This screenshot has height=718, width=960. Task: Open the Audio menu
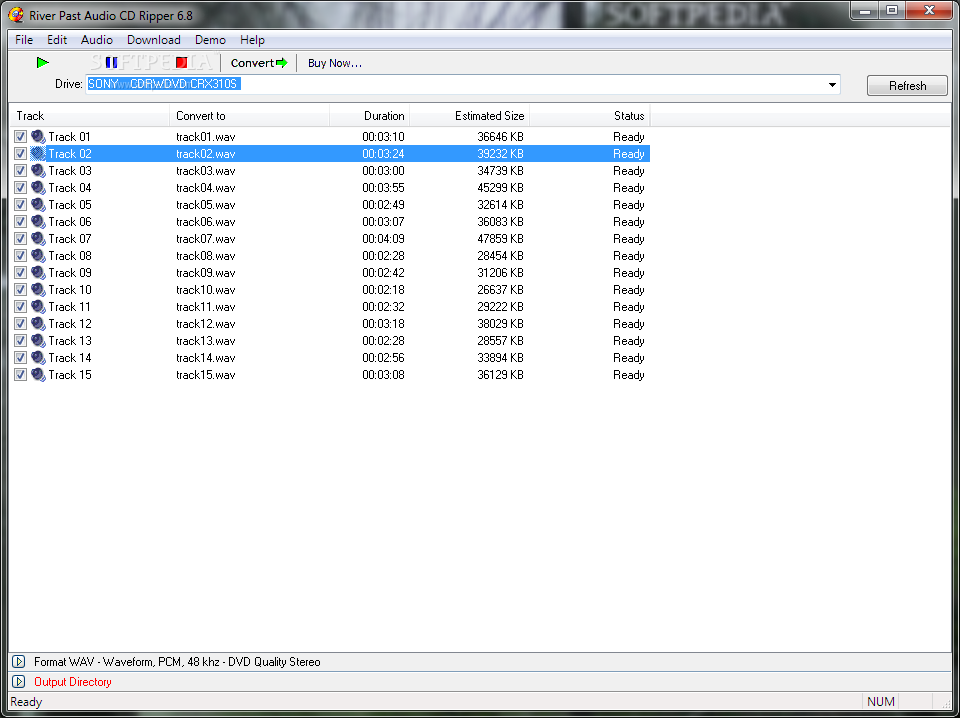[97, 40]
